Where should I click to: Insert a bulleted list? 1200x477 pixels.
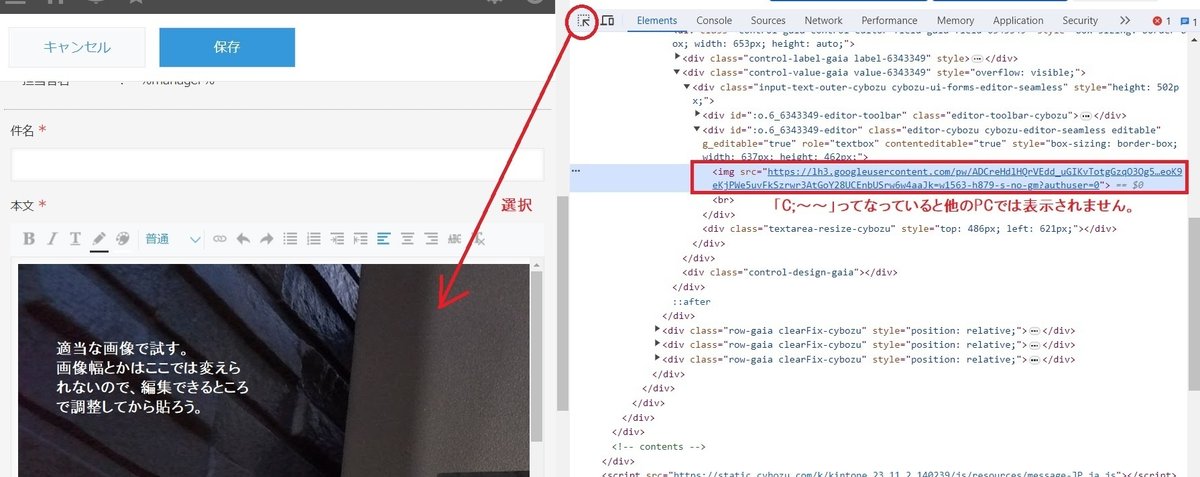[290, 239]
